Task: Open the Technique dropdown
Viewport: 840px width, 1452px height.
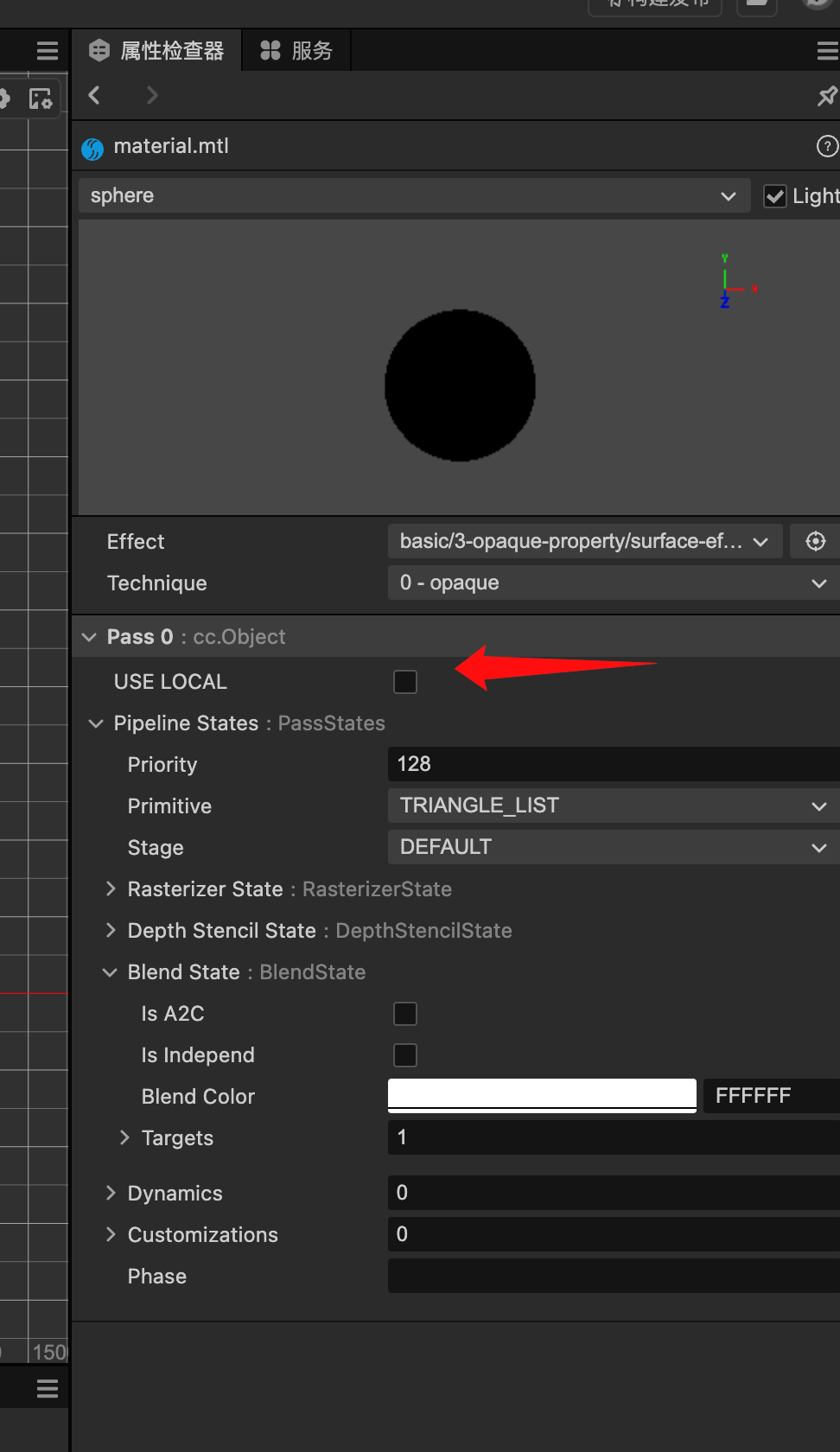Action: tap(614, 583)
